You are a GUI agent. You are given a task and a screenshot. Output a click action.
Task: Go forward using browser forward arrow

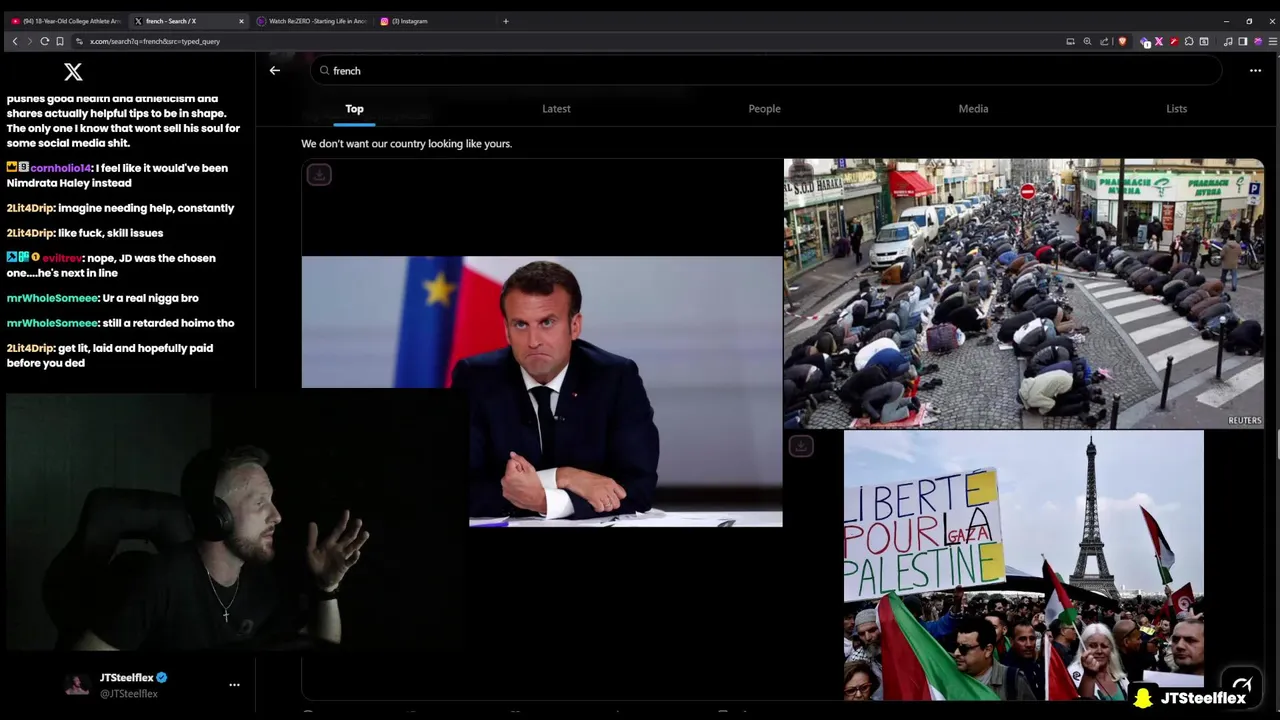pos(29,41)
